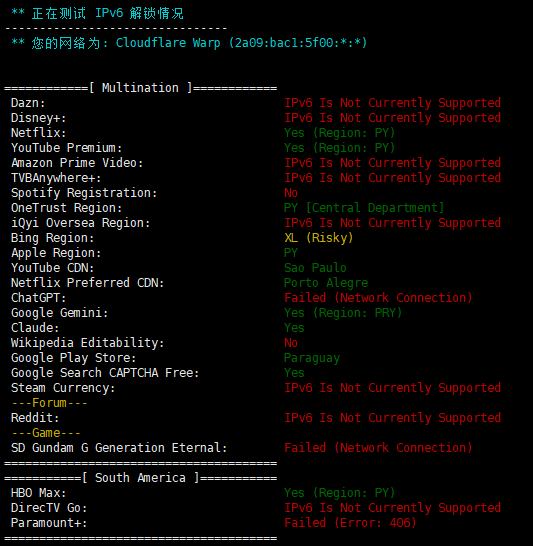Click the 'Claude:' label
The image size is (533, 546).
coord(35,328)
